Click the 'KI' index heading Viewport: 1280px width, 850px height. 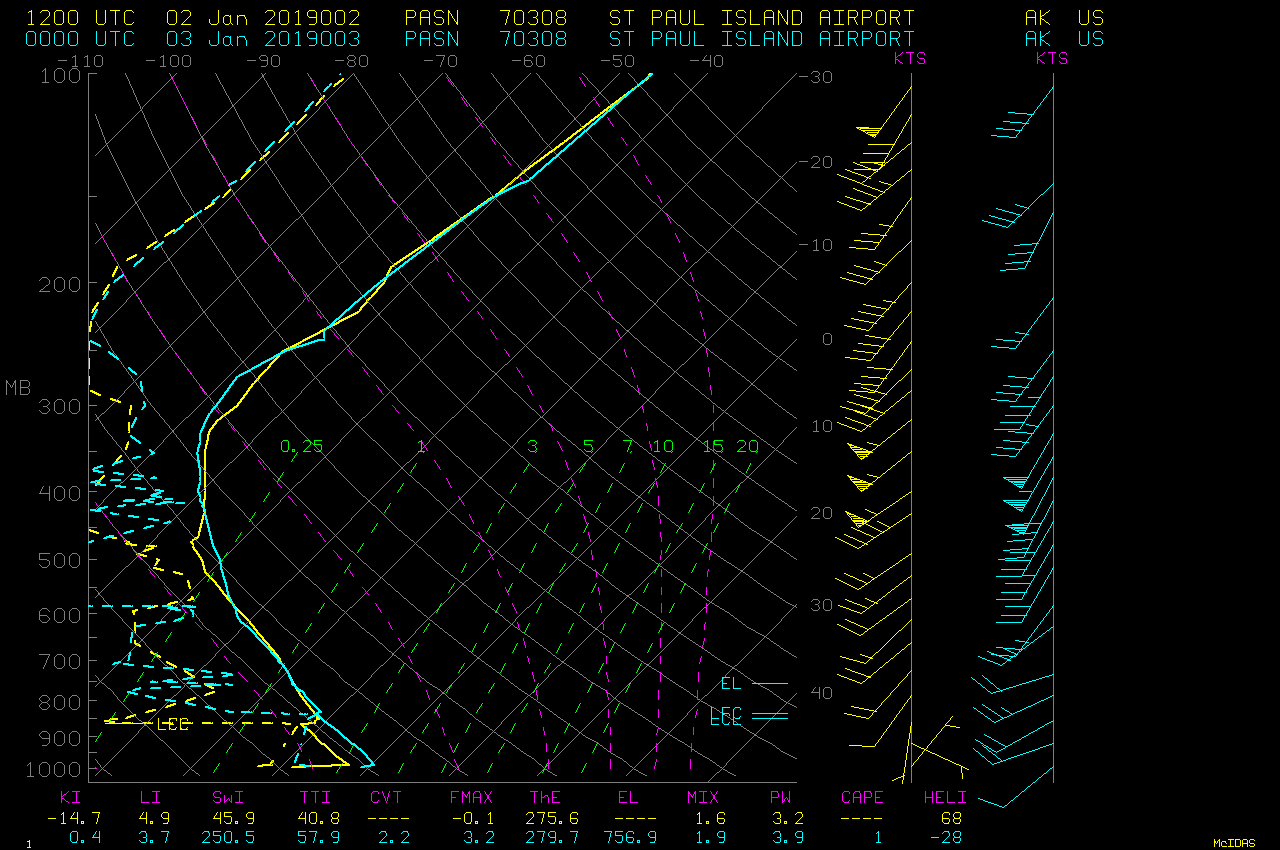(70, 797)
